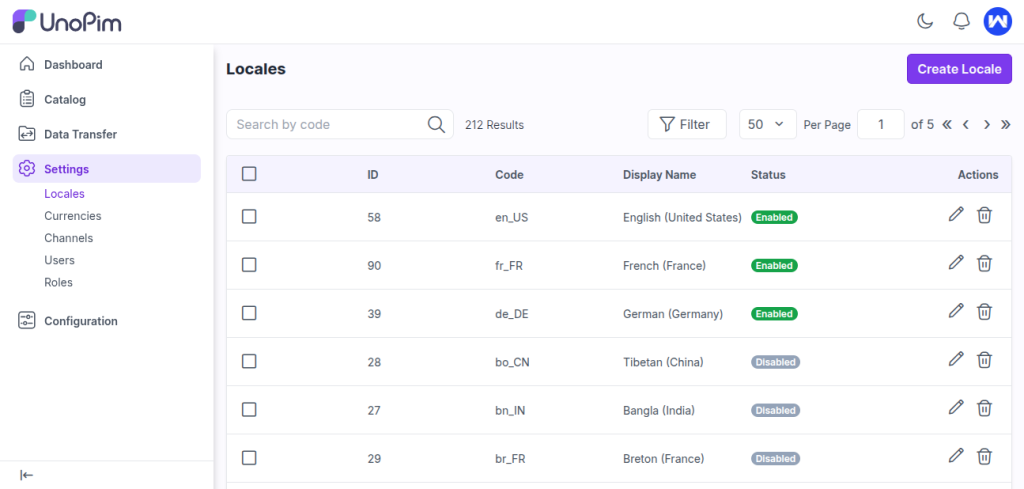Click the Create Locale button
The height and width of the screenshot is (489, 1024).
[x=958, y=69]
